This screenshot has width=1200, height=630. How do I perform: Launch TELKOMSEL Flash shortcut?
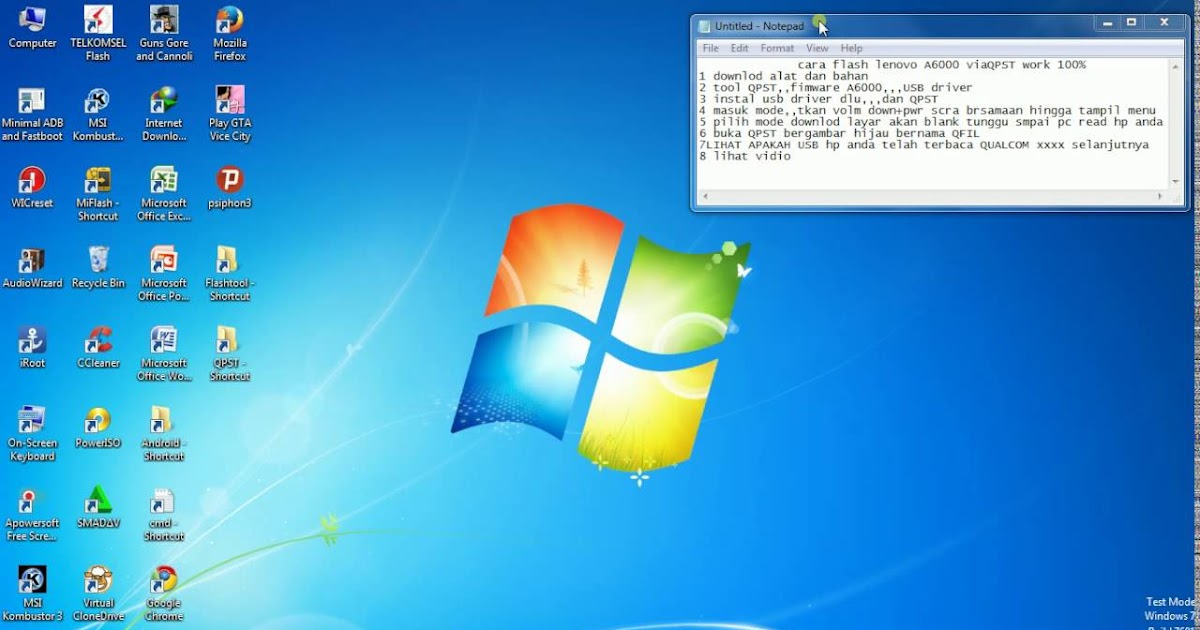[97, 33]
